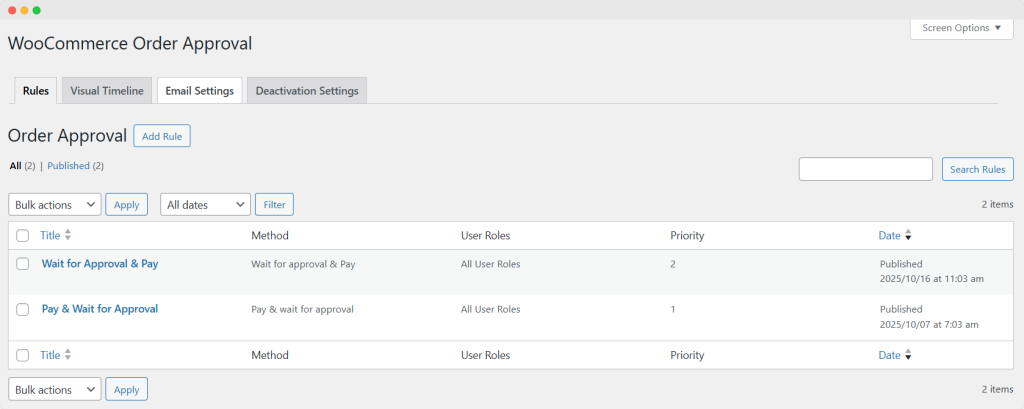Screen dimensions: 1024x409
Task: Focus the rule search input field
Action: tap(865, 169)
